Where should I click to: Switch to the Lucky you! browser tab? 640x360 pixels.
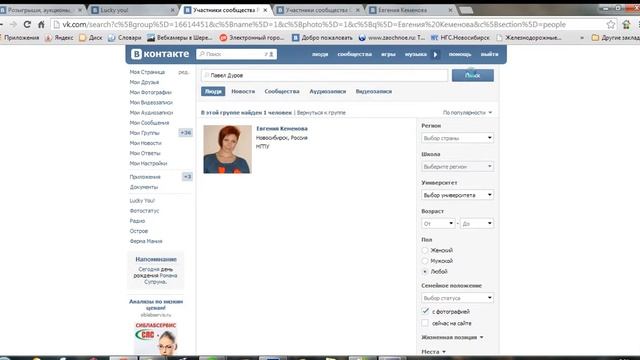(133, 10)
